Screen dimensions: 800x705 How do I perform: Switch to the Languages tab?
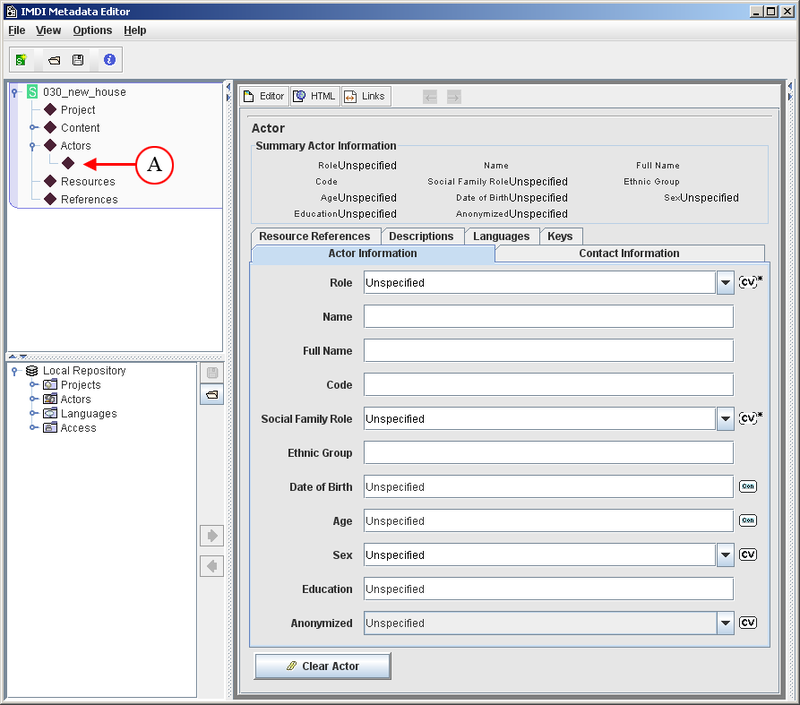coord(502,236)
